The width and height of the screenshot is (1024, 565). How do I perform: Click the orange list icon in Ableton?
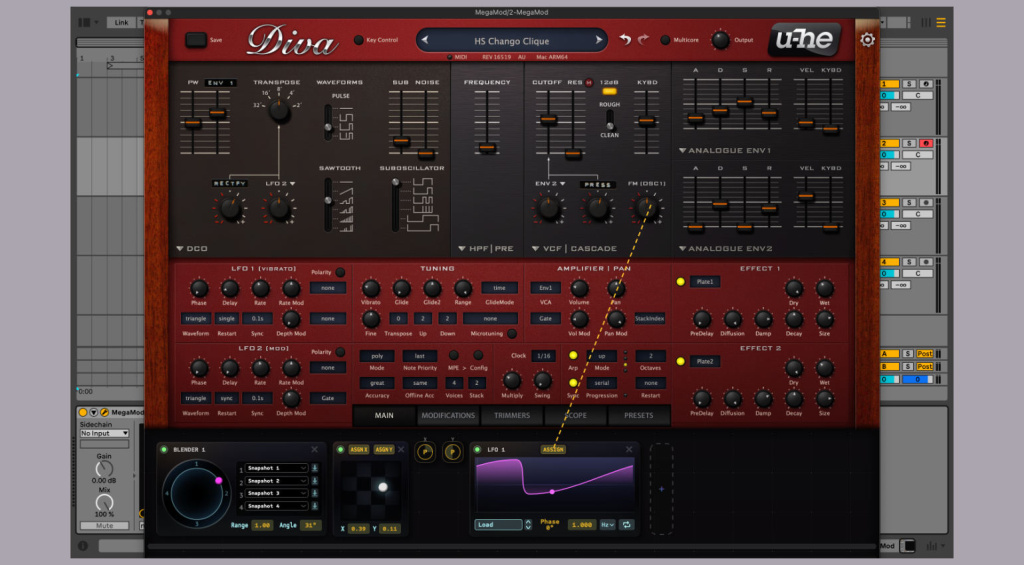pos(941,23)
